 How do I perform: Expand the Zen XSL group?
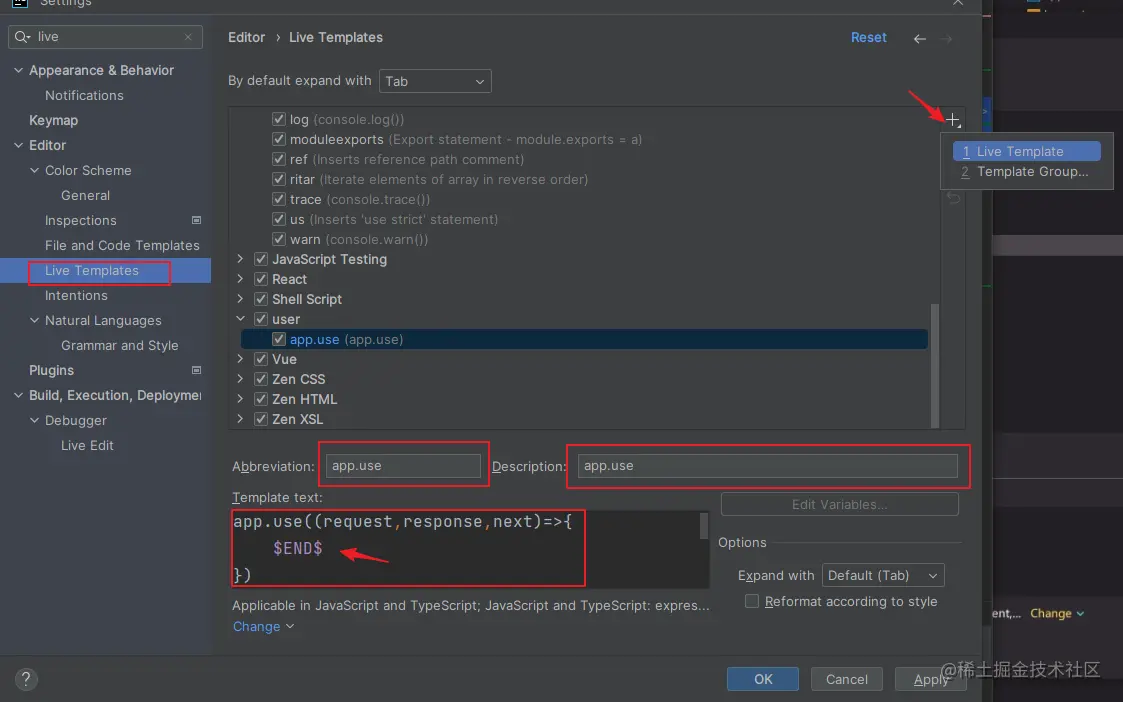point(241,419)
